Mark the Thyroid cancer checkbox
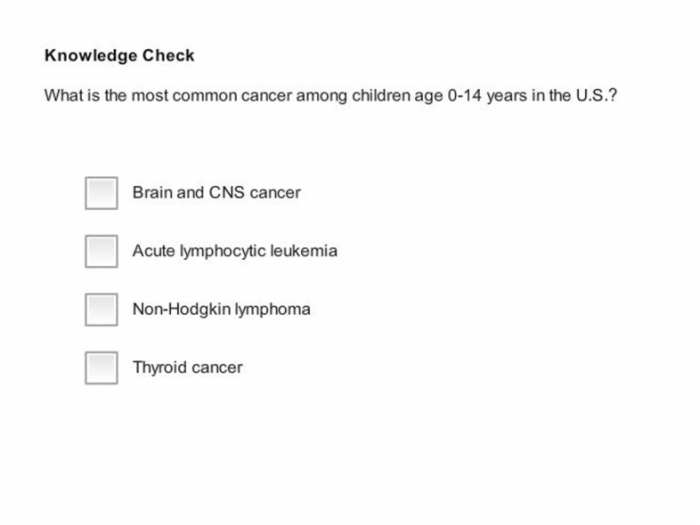This screenshot has width=700, height=525. pyautogui.click(x=101, y=368)
